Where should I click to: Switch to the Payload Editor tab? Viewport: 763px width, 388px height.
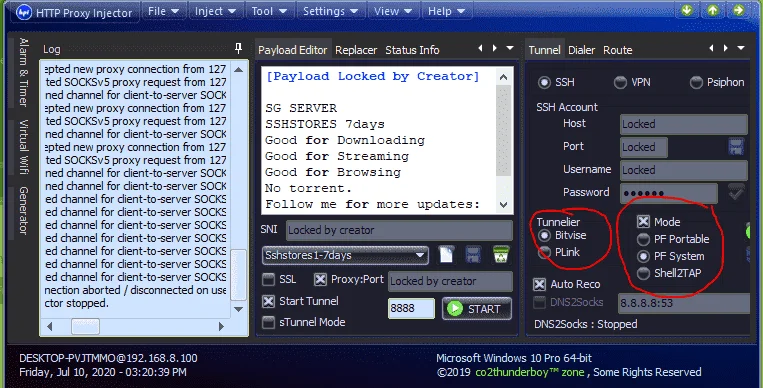(293, 50)
